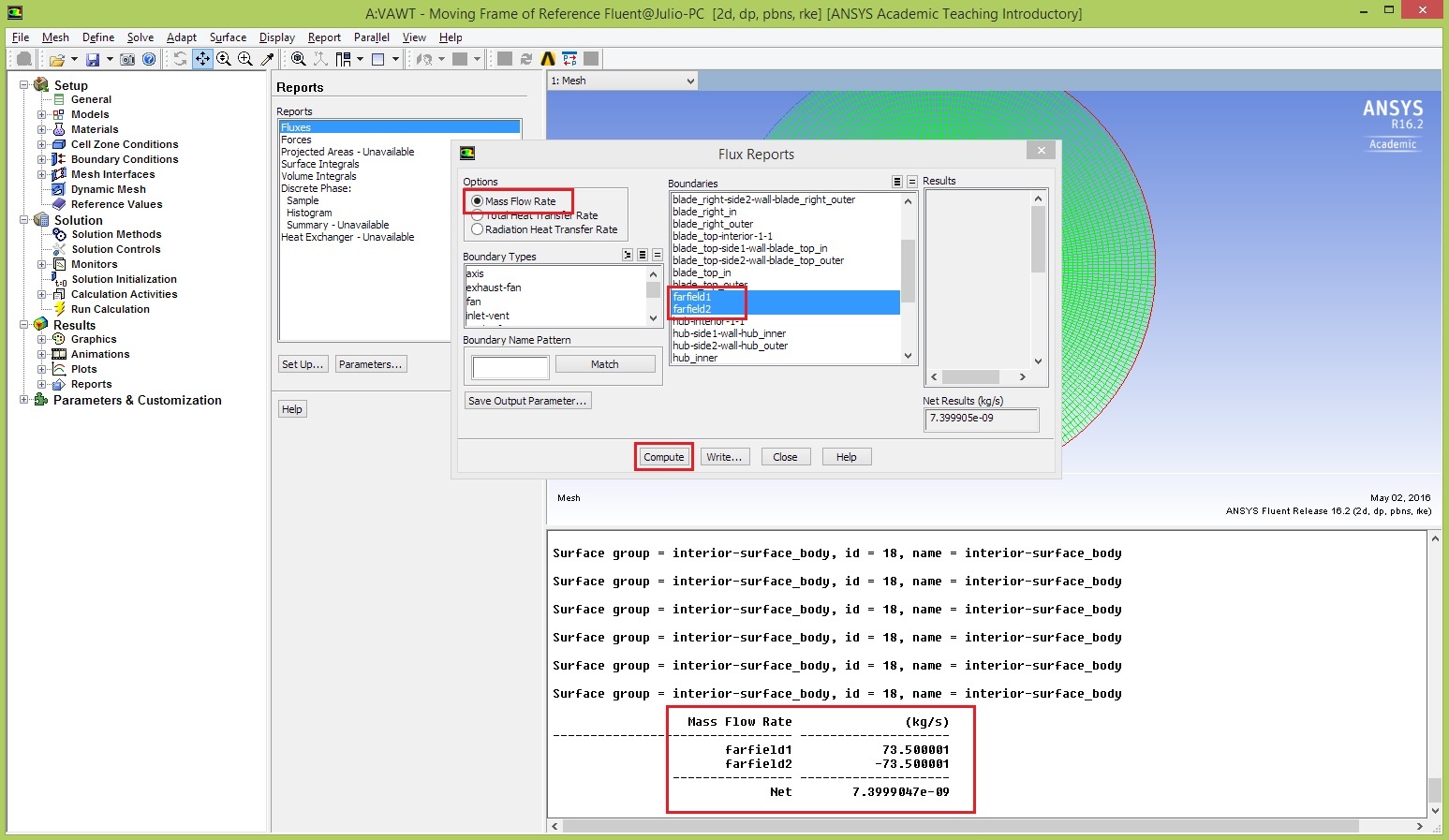
Task: Click the Solution Methods gears icon in tree
Action: pyautogui.click(x=59, y=234)
